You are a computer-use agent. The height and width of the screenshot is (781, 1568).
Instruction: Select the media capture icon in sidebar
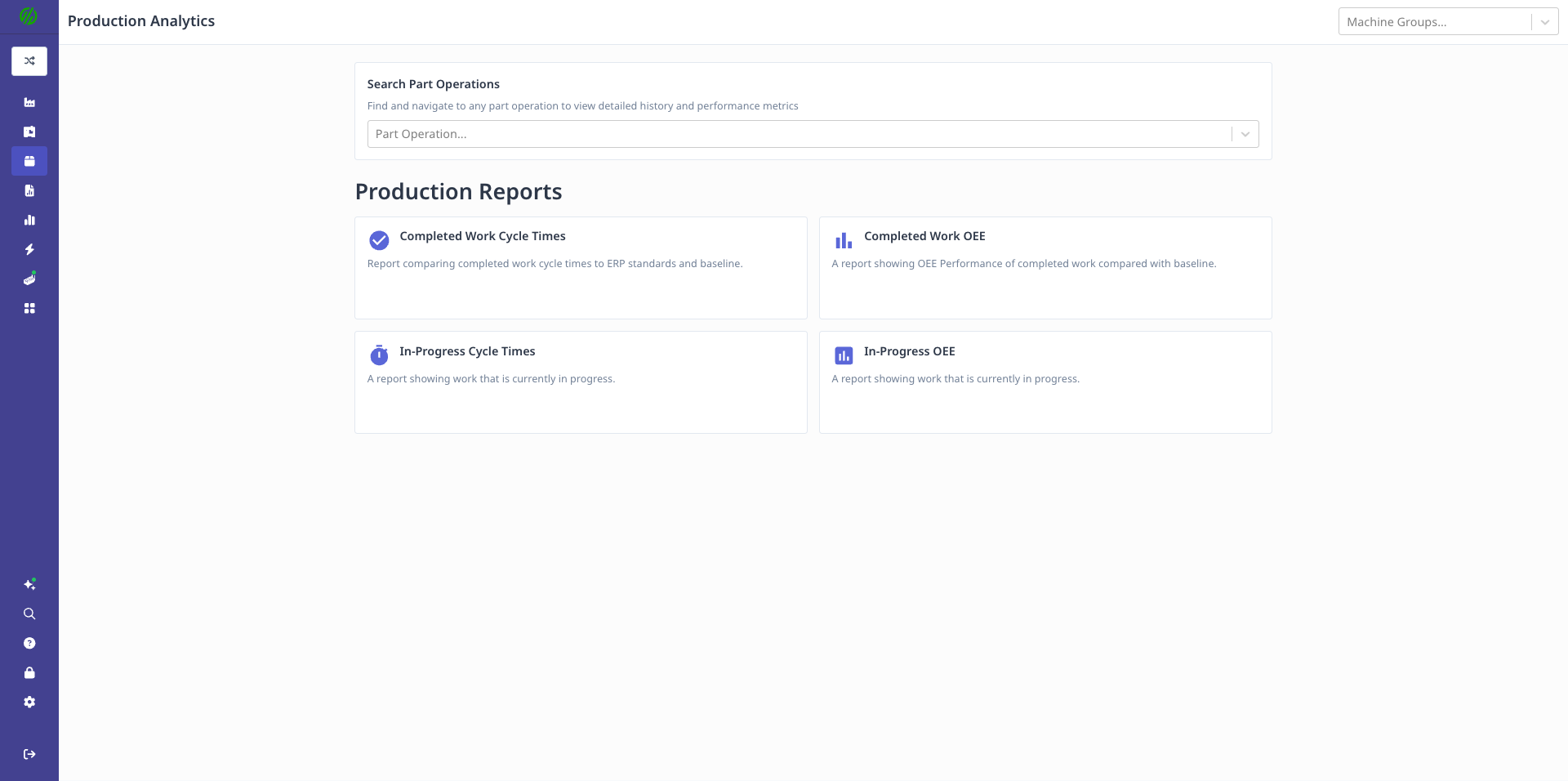point(29,132)
